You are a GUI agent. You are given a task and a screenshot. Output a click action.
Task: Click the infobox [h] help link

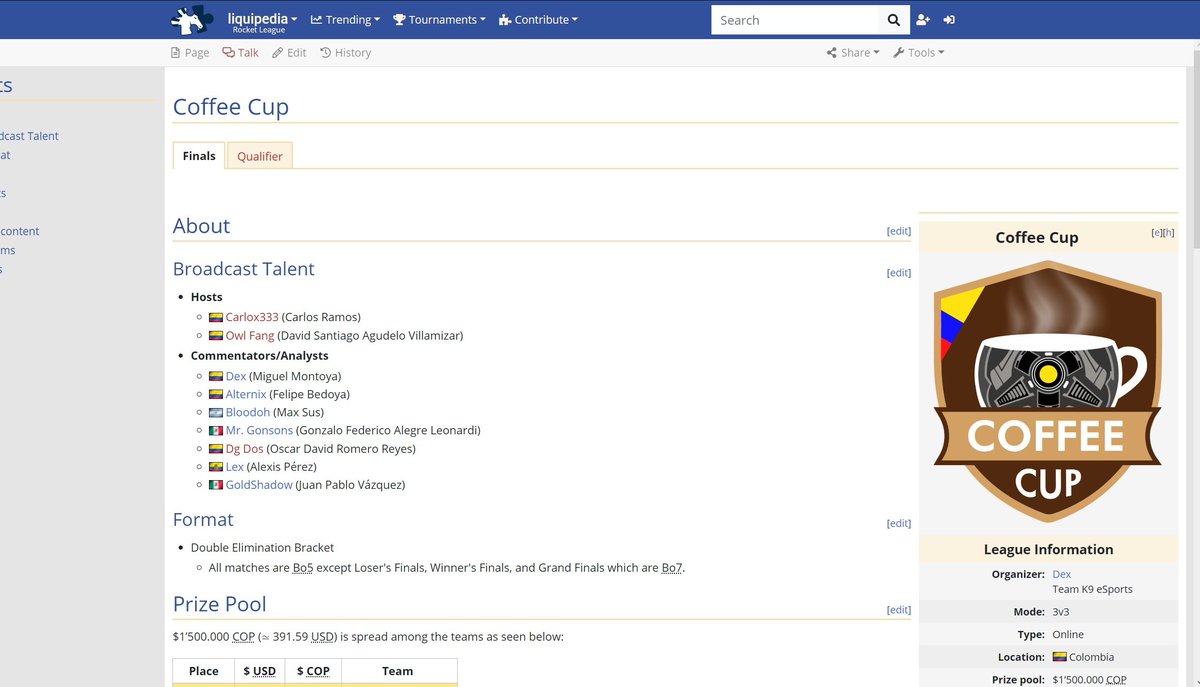tap(1169, 232)
